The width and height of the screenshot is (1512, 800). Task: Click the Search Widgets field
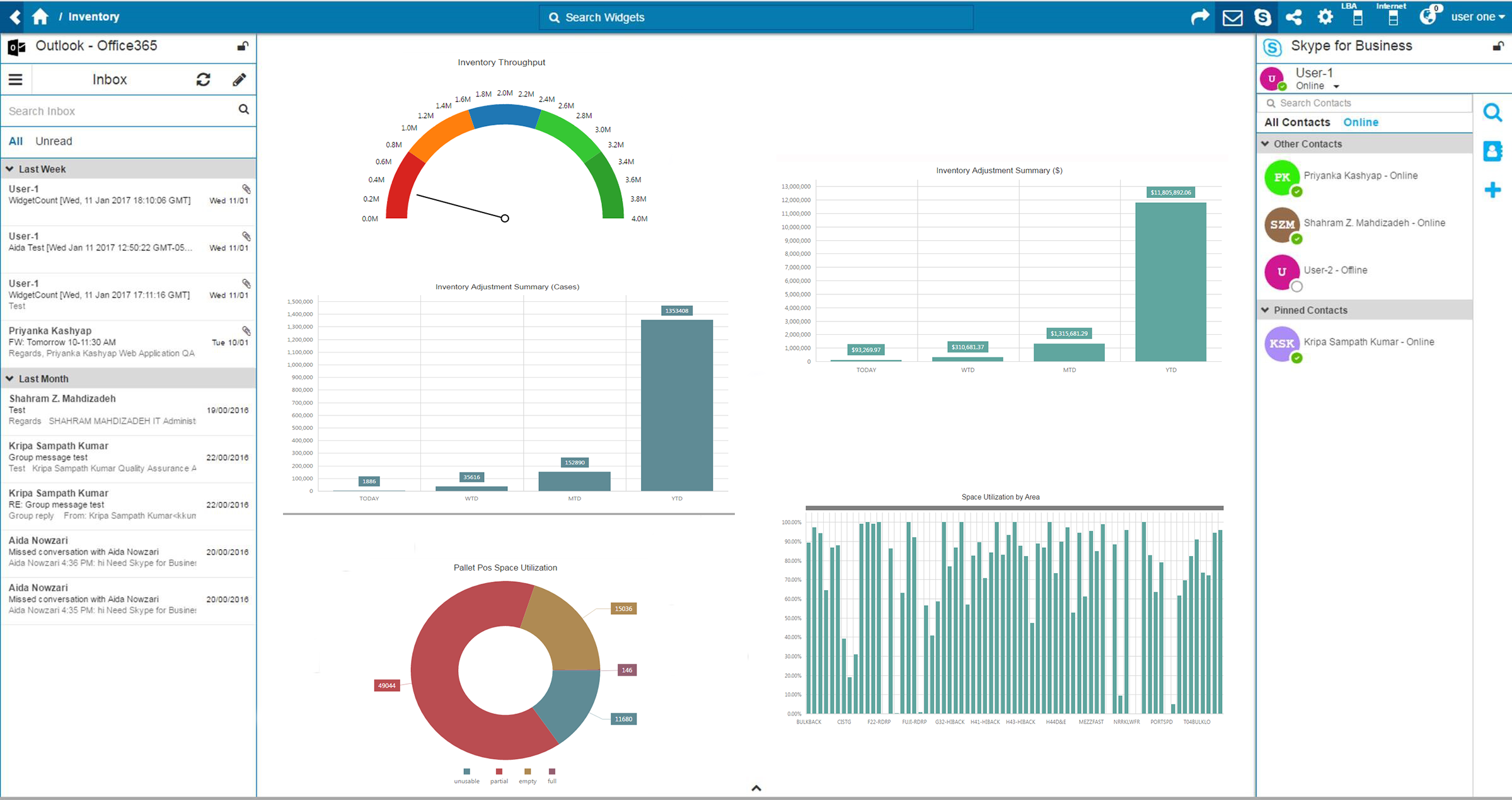click(x=756, y=17)
